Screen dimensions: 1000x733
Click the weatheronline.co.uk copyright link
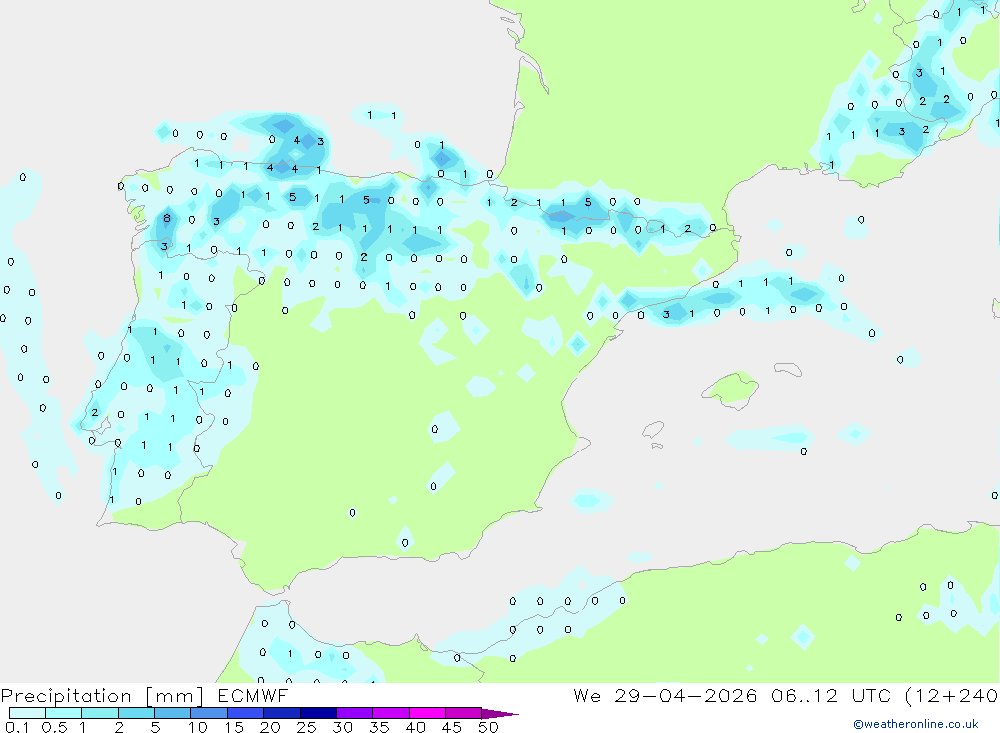tap(915, 724)
